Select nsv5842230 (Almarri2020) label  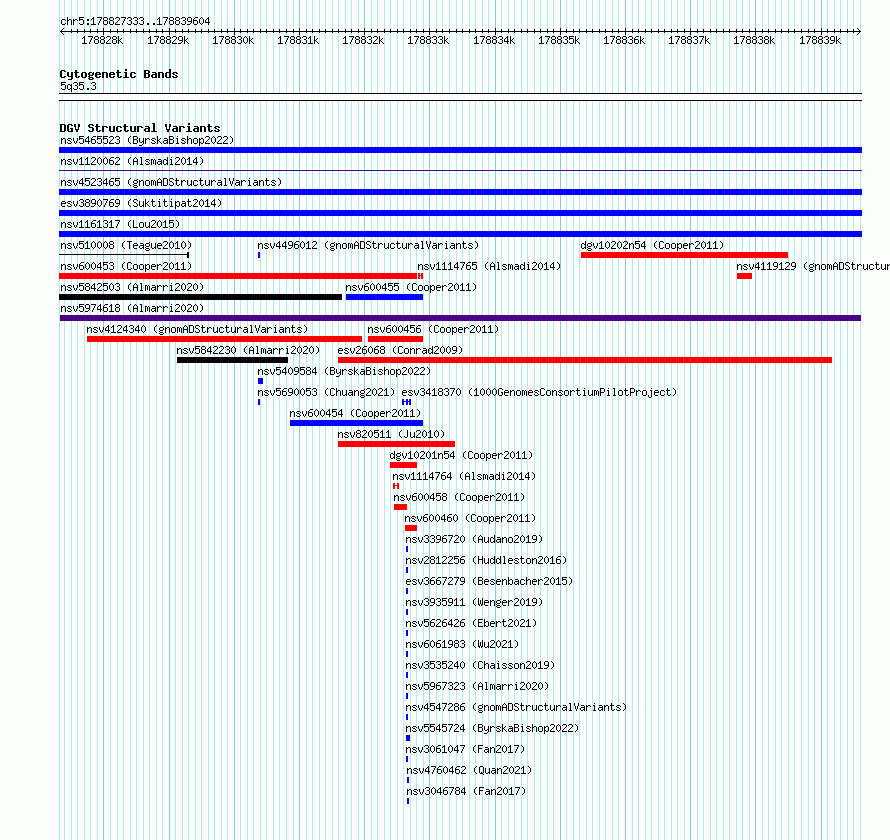click(x=248, y=350)
